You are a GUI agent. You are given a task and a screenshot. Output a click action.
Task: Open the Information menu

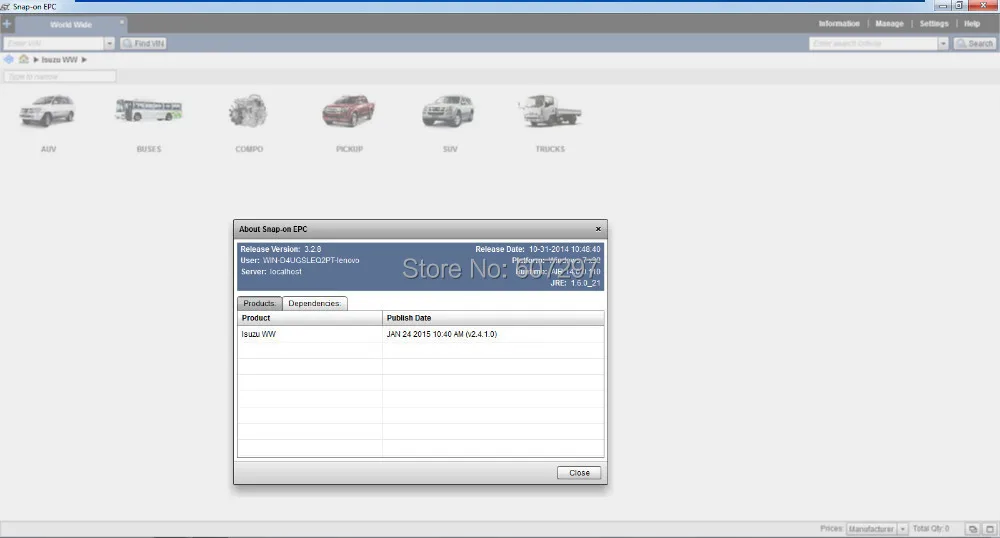pyautogui.click(x=839, y=24)
